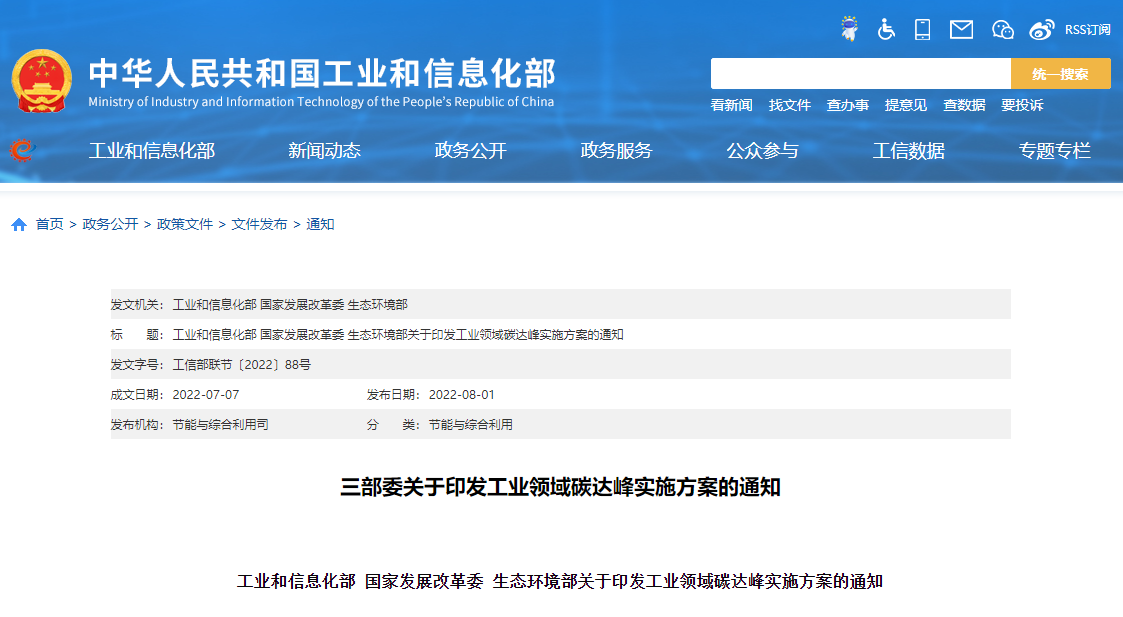Click the 成文日期 value 2022-07-07
This screenshot has height=617, width=1123.
206,395
